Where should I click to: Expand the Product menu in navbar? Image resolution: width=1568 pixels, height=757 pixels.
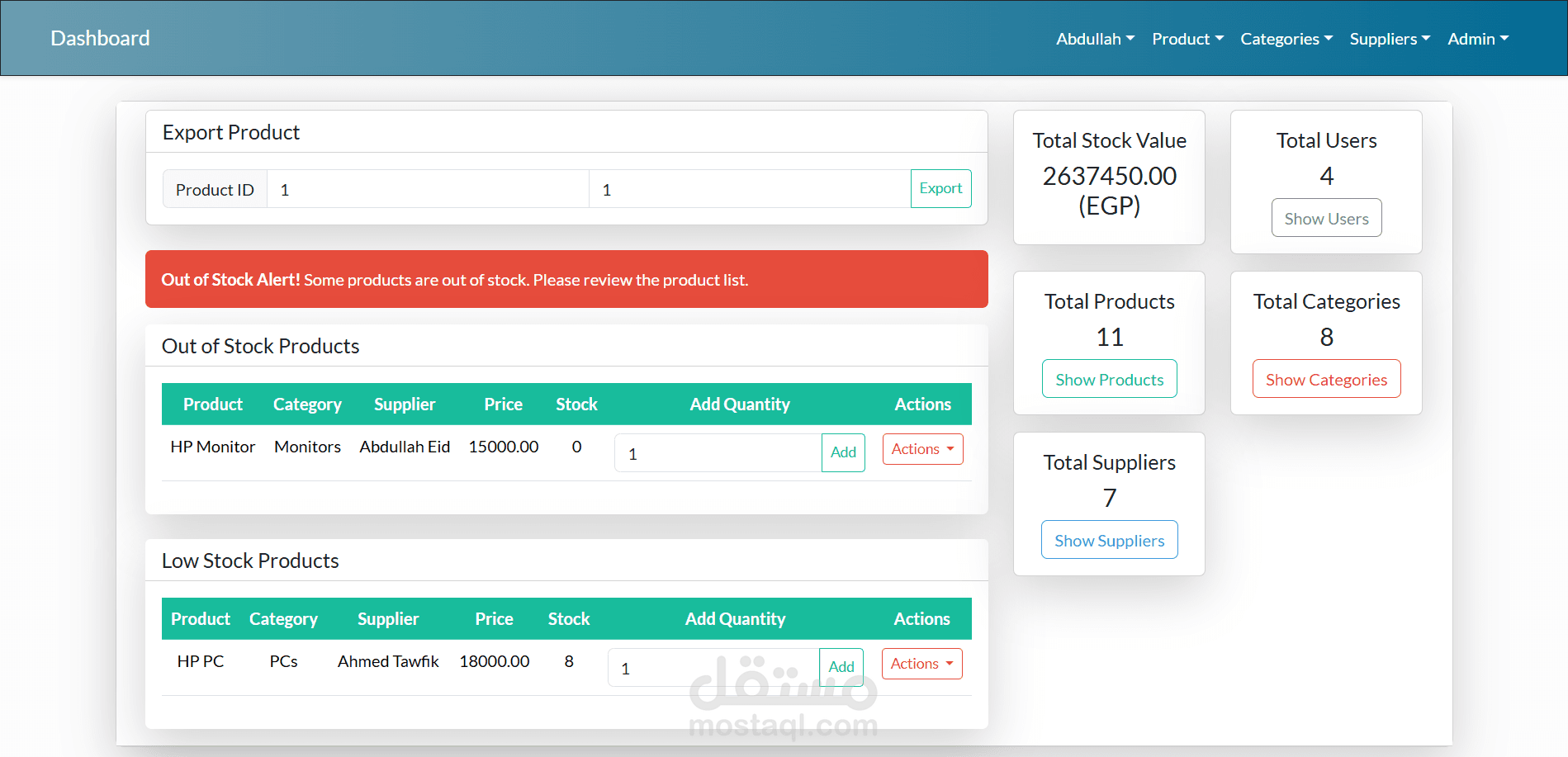(x=1187, y=39)
